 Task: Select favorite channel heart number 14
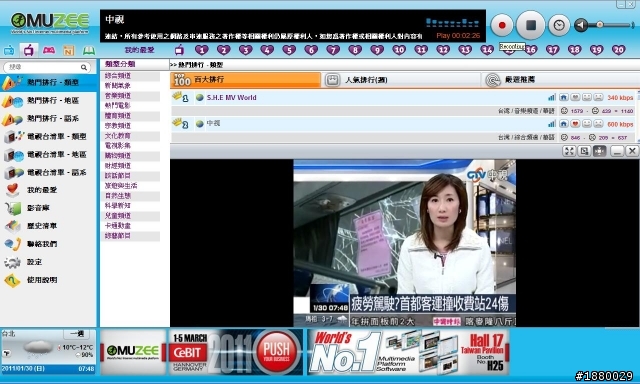[x=487, y=50]
